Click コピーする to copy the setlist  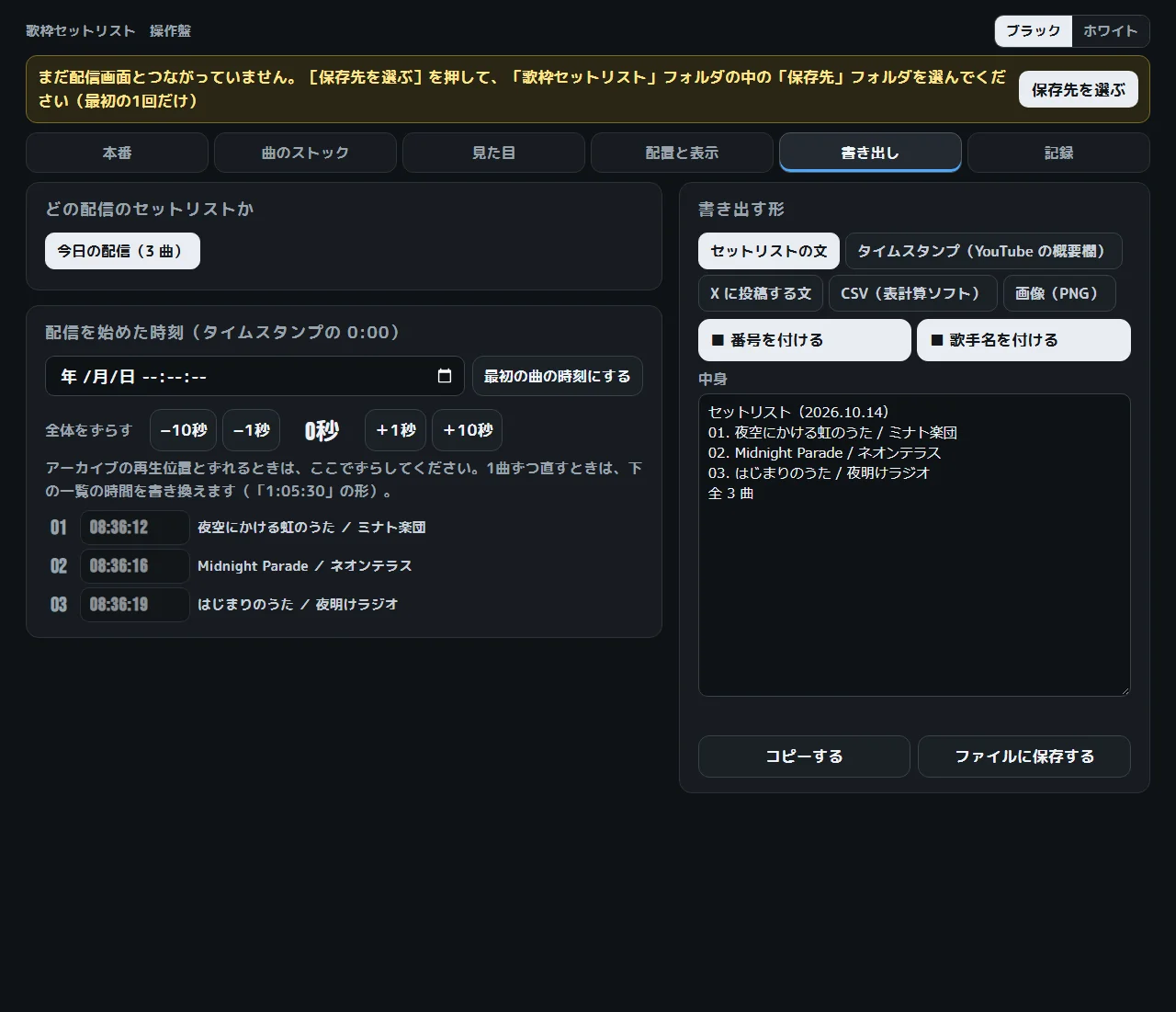(804, 756)
